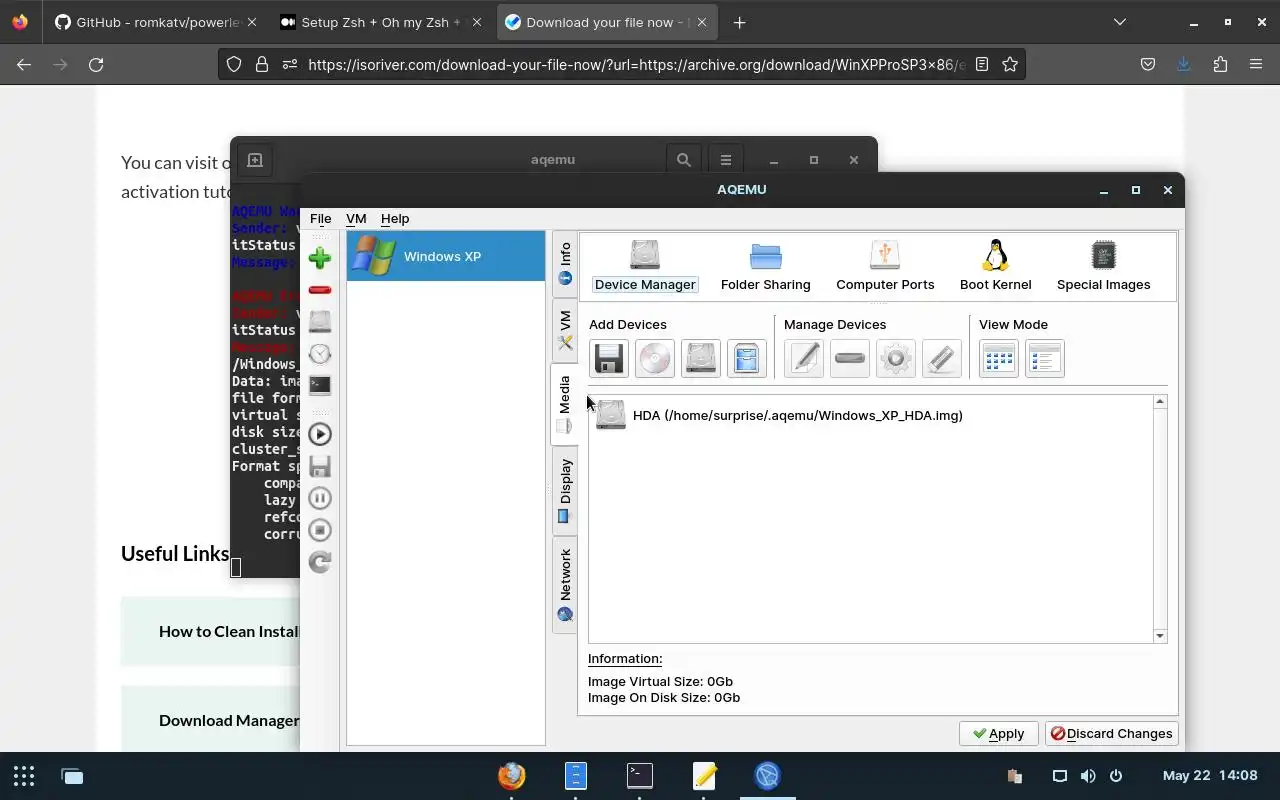Screen dimensions: 1280x800
Task: Go back in Firefox
Action: tap(24, 64)
